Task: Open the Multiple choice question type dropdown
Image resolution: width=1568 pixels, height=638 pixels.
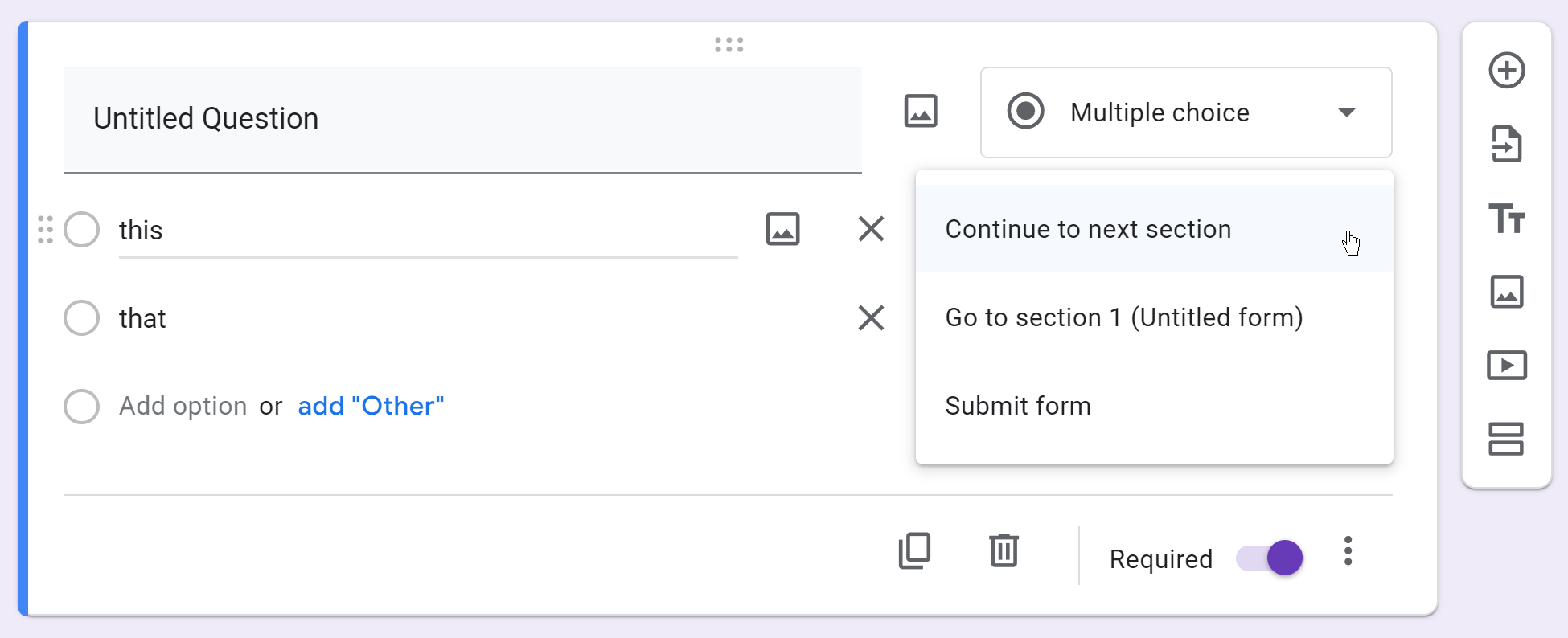Action: (x=1186, y=112)
